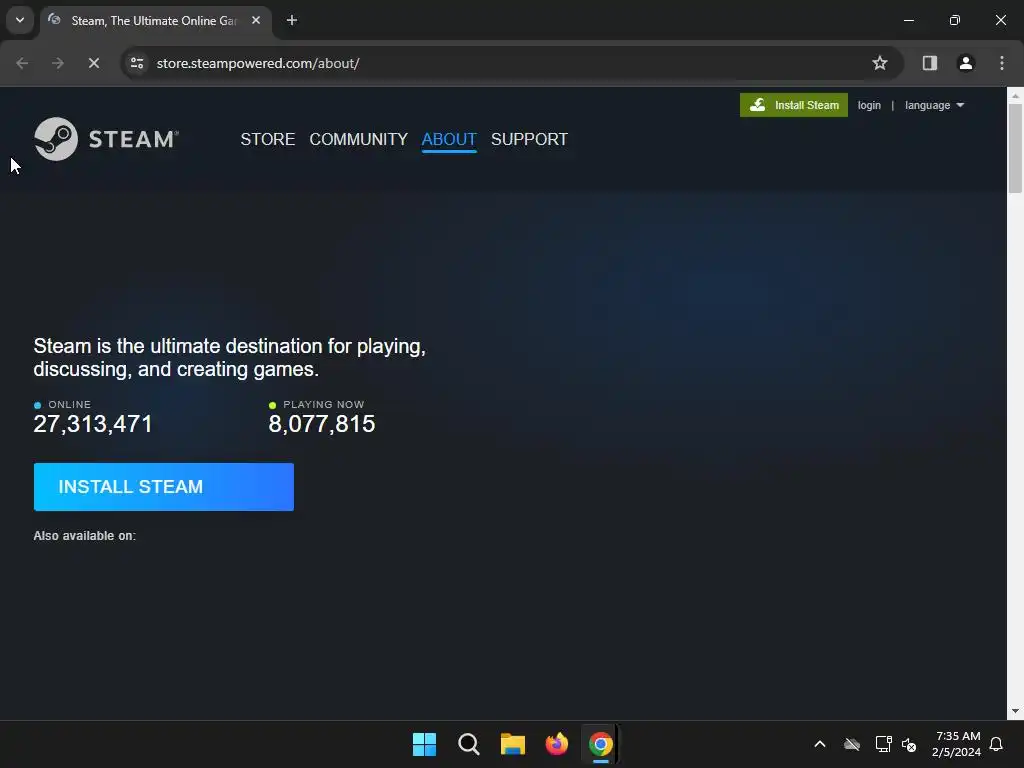This screenshot has height=768, width=1024.
Task: Select the Steam browser tab
Action: tap(154, 21)
